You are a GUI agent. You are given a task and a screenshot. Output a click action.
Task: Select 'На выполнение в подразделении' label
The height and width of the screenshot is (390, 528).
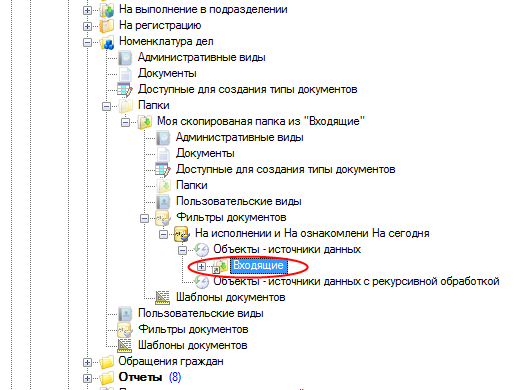(x=203, y=10)
